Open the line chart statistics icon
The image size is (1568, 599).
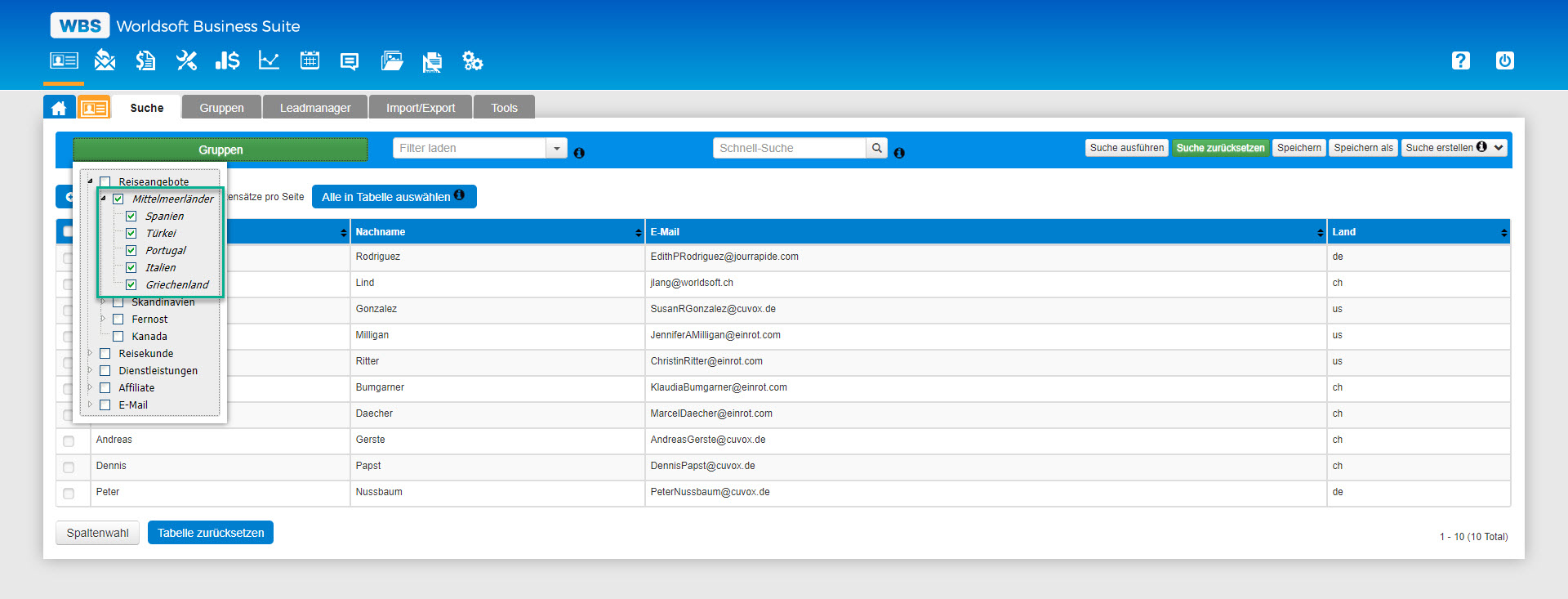click(269, 60)
